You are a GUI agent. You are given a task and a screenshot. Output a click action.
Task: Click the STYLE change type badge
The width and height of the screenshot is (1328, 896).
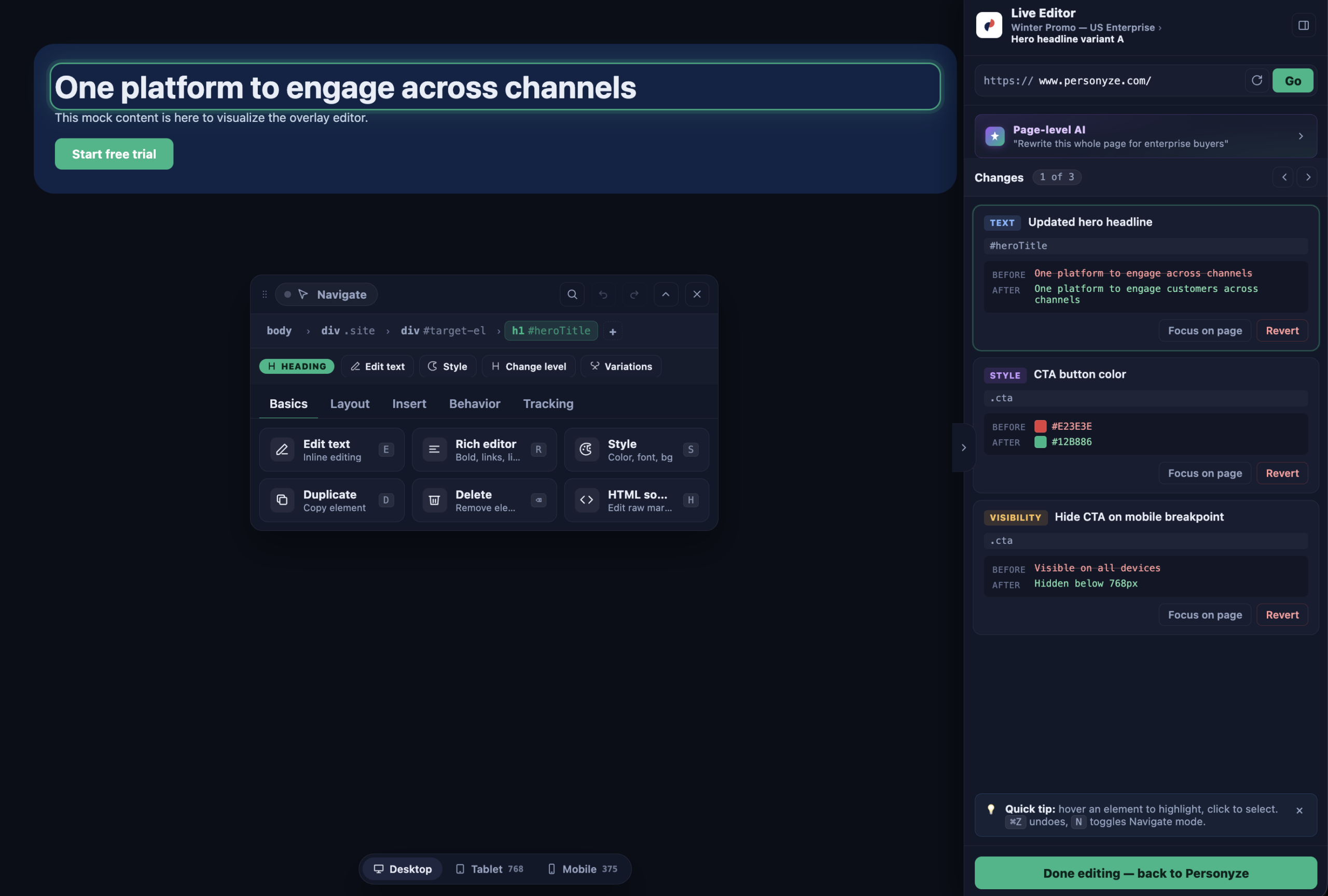point(1005,375)
